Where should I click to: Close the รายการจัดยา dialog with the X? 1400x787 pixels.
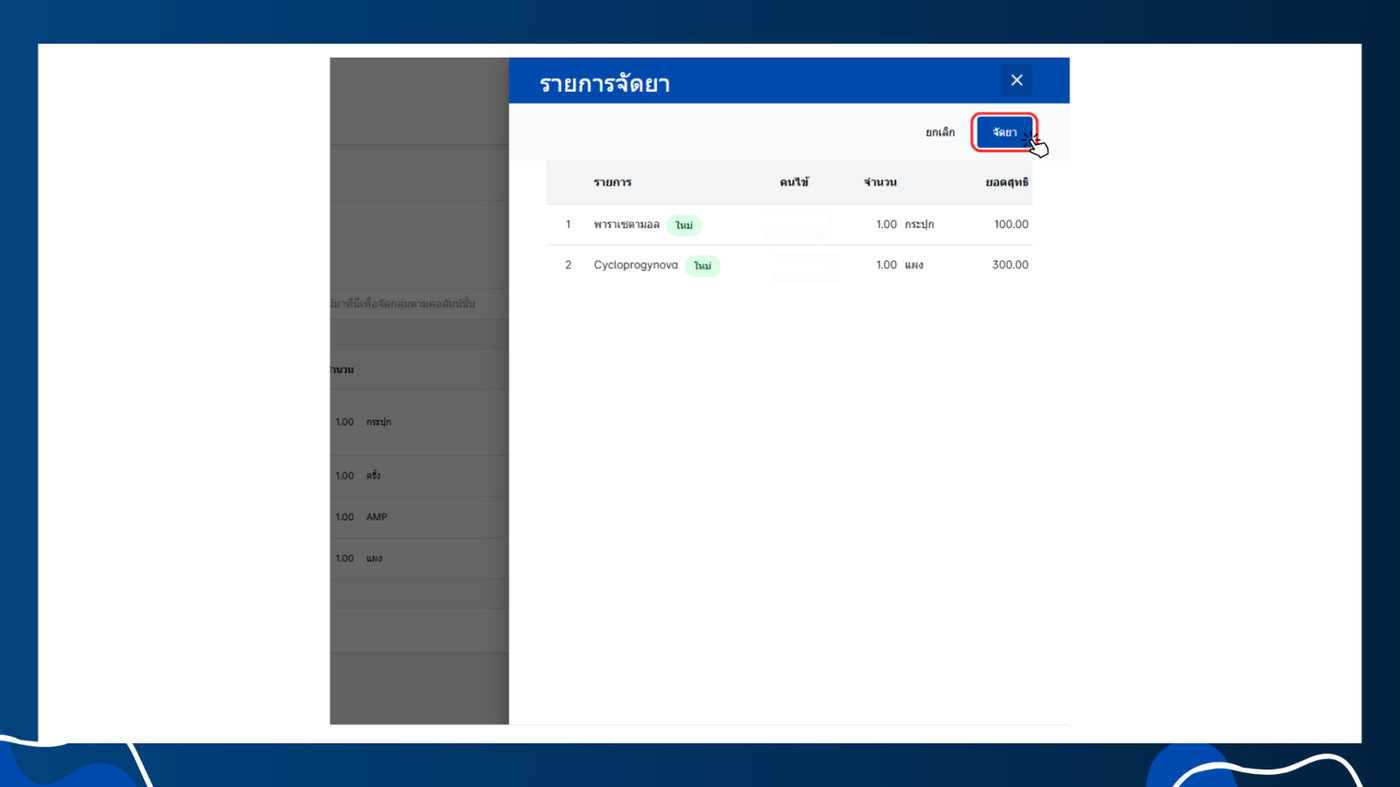pyautogui.click(x=1016, y=80)
